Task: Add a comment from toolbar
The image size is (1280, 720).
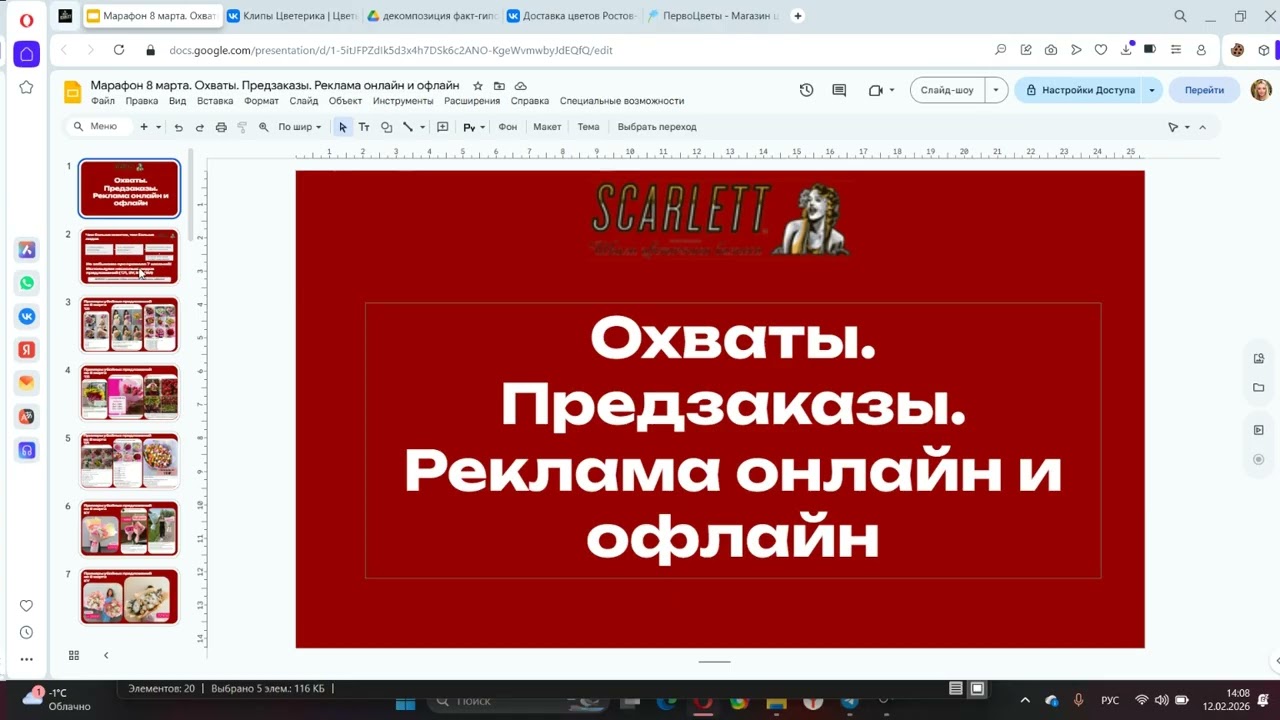Action: point(443,127)
